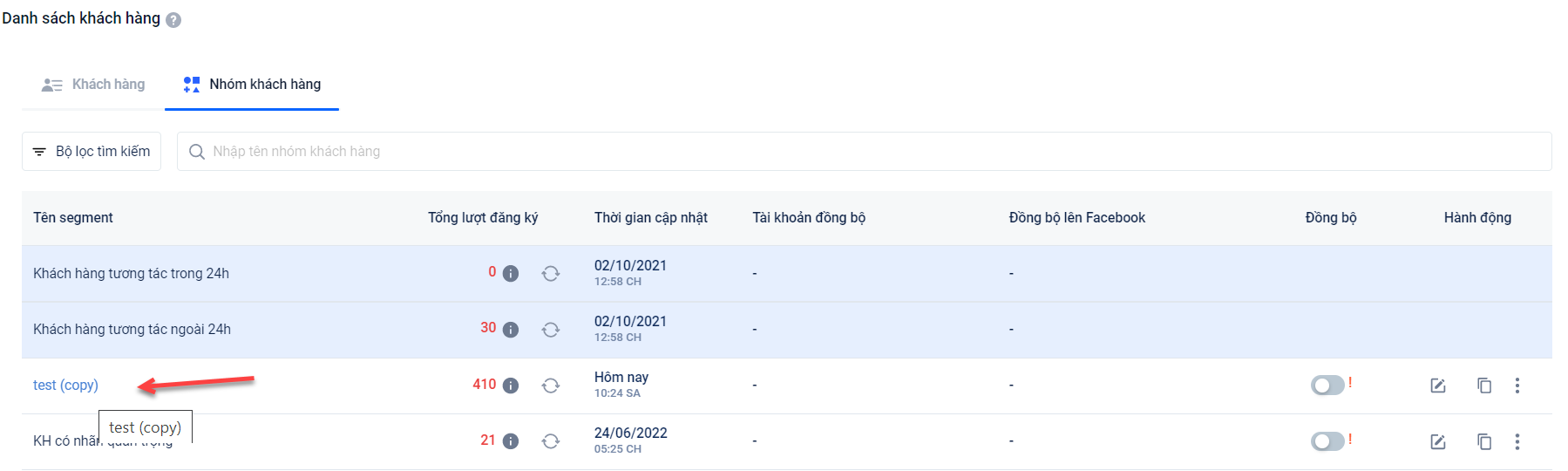Switch to Khách hàng tab
Screen dimensions: 1568x471
[x=94, y=85]
